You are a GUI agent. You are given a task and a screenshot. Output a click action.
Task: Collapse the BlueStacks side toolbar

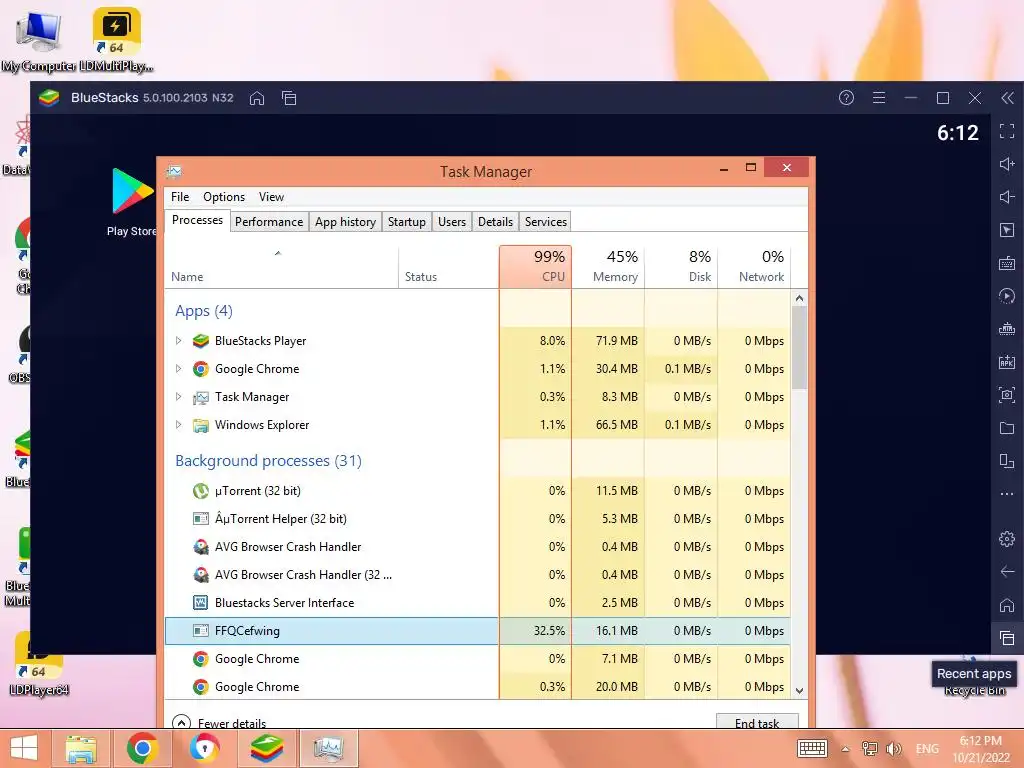coord(1008,98)
